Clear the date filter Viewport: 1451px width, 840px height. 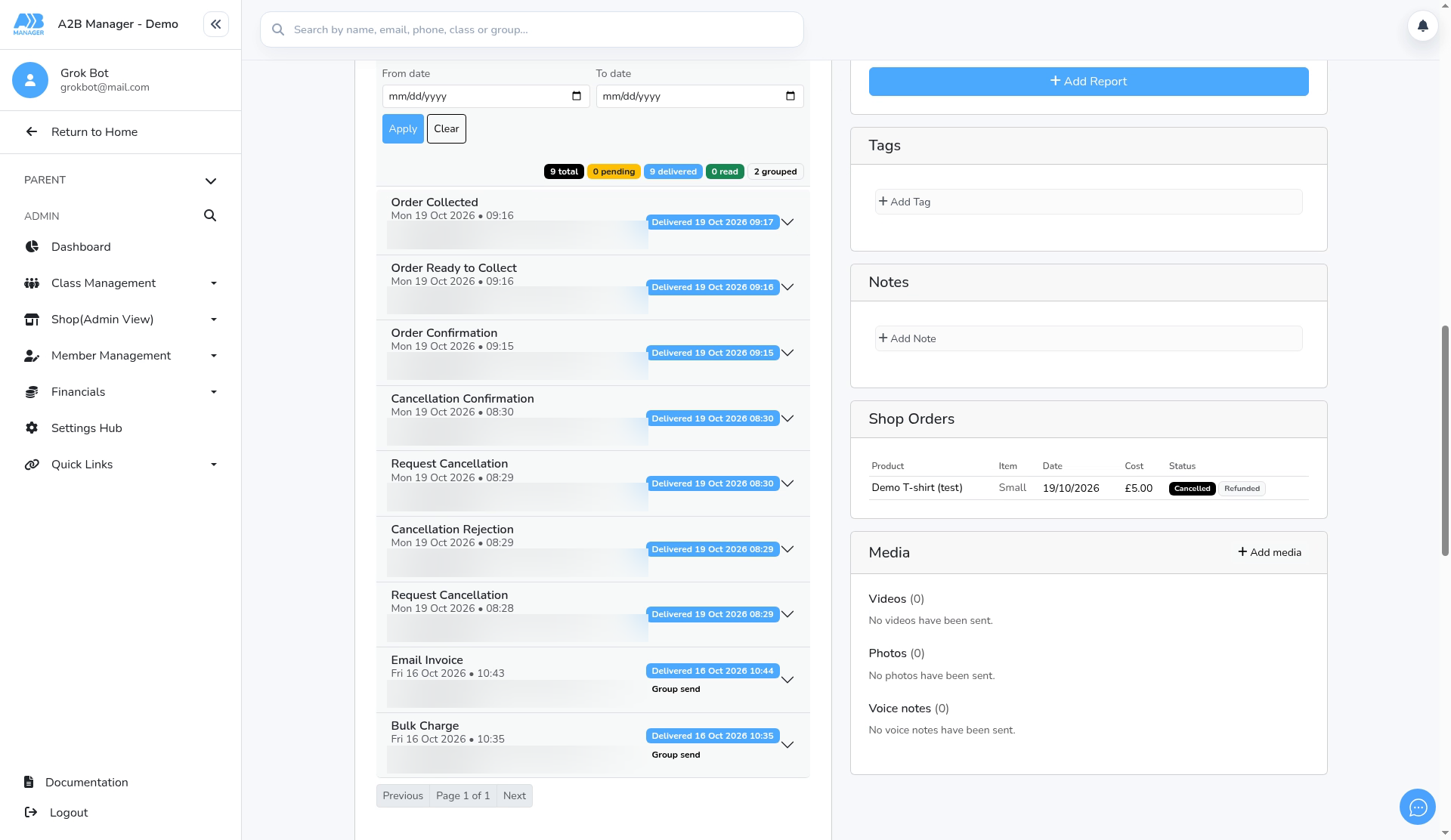[447, 128]
